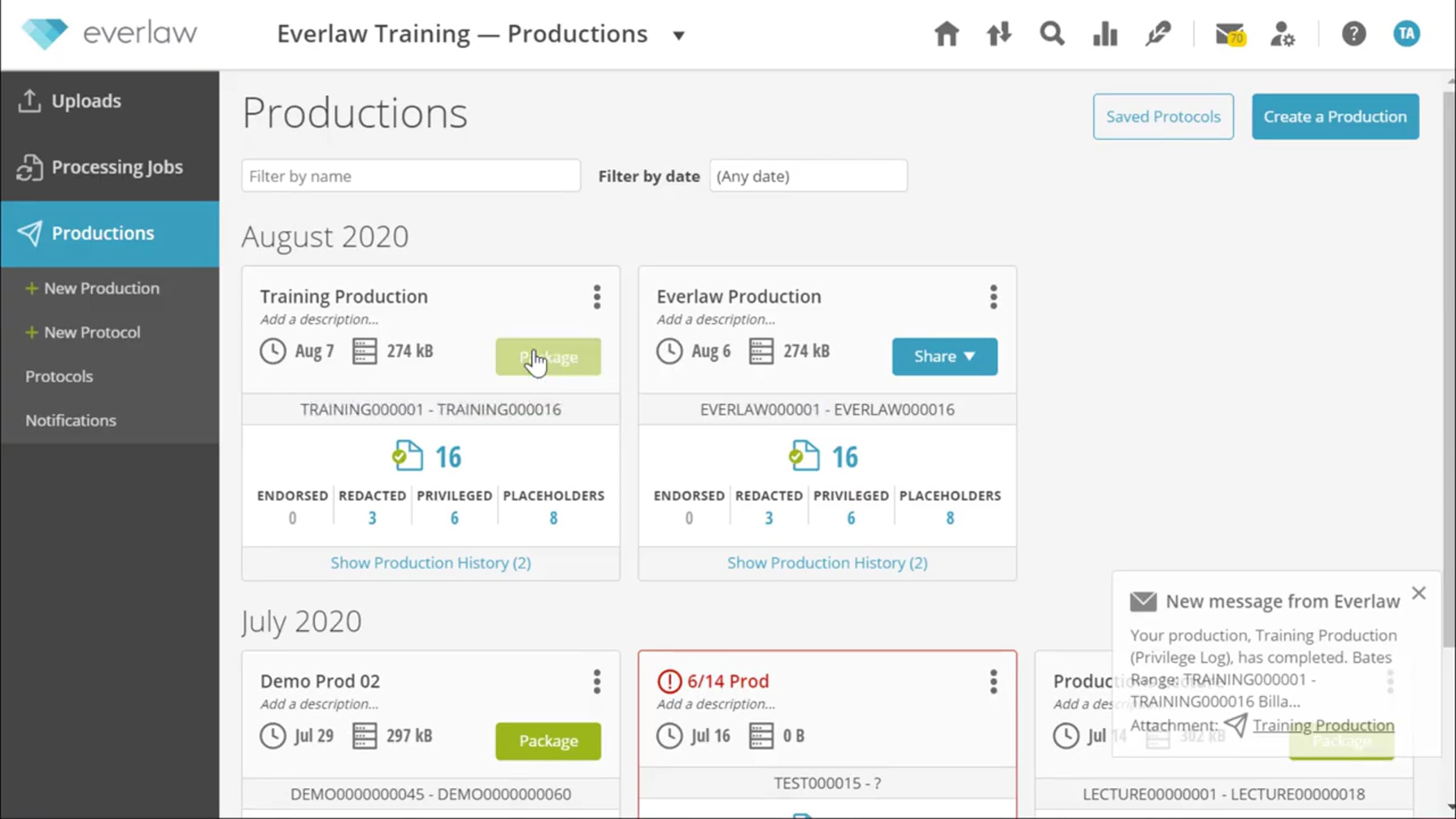Image resolution: width=1456 pixels, height=819 pixels.
Task: Click the 6/14 Prod title
Action: coord(728,681)
